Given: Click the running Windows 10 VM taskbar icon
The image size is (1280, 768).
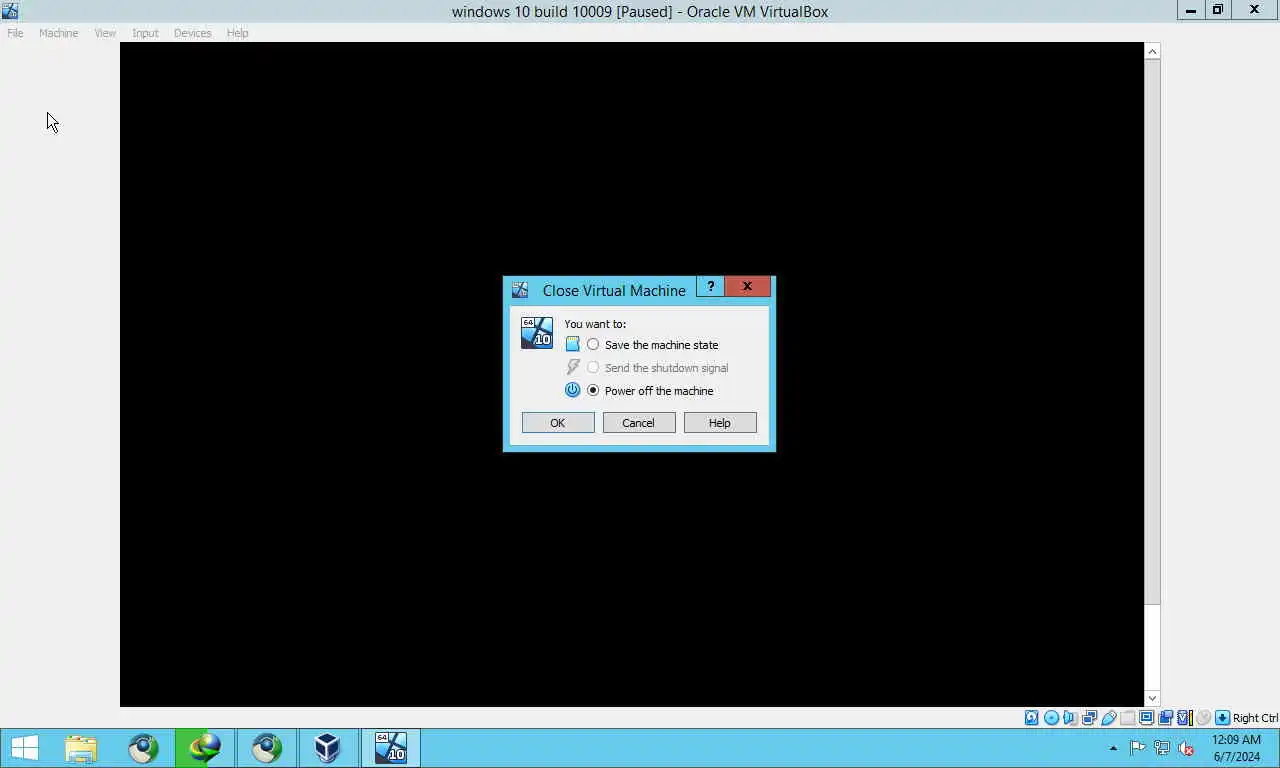Looking at the screenshot, I should pyautogui.click(x=390, y=748).
